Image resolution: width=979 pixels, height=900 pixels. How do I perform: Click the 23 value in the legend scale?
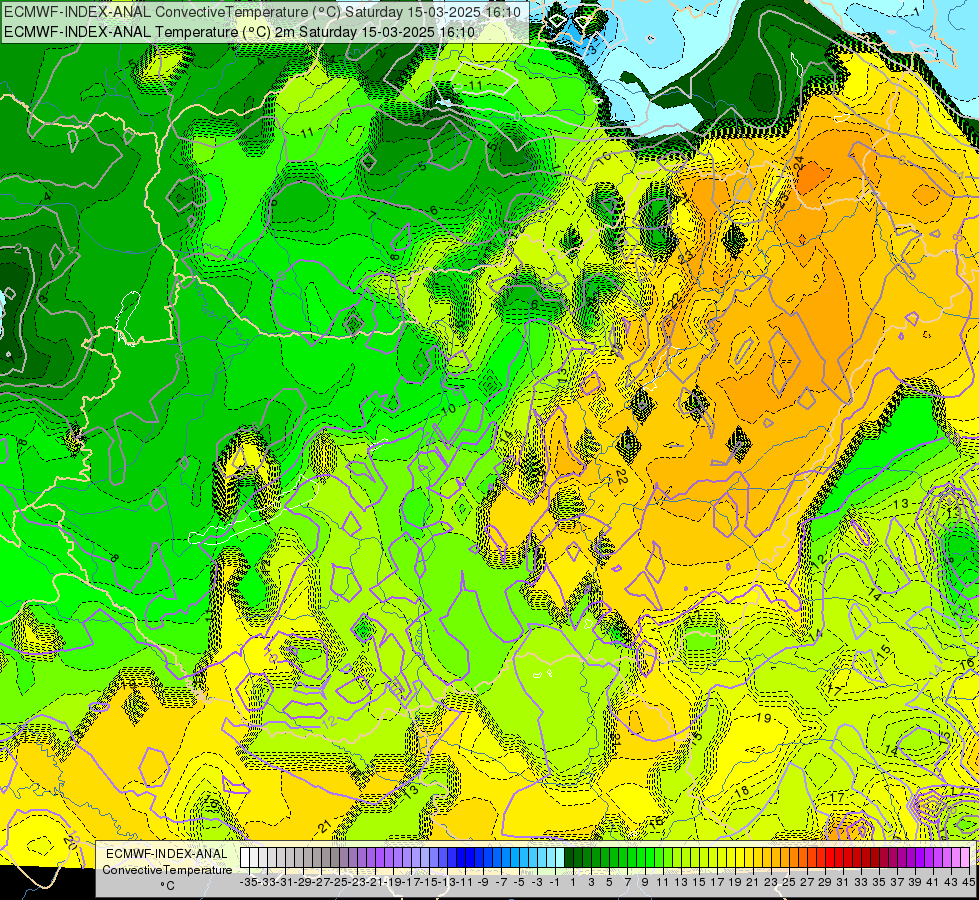tap(770, 882)
